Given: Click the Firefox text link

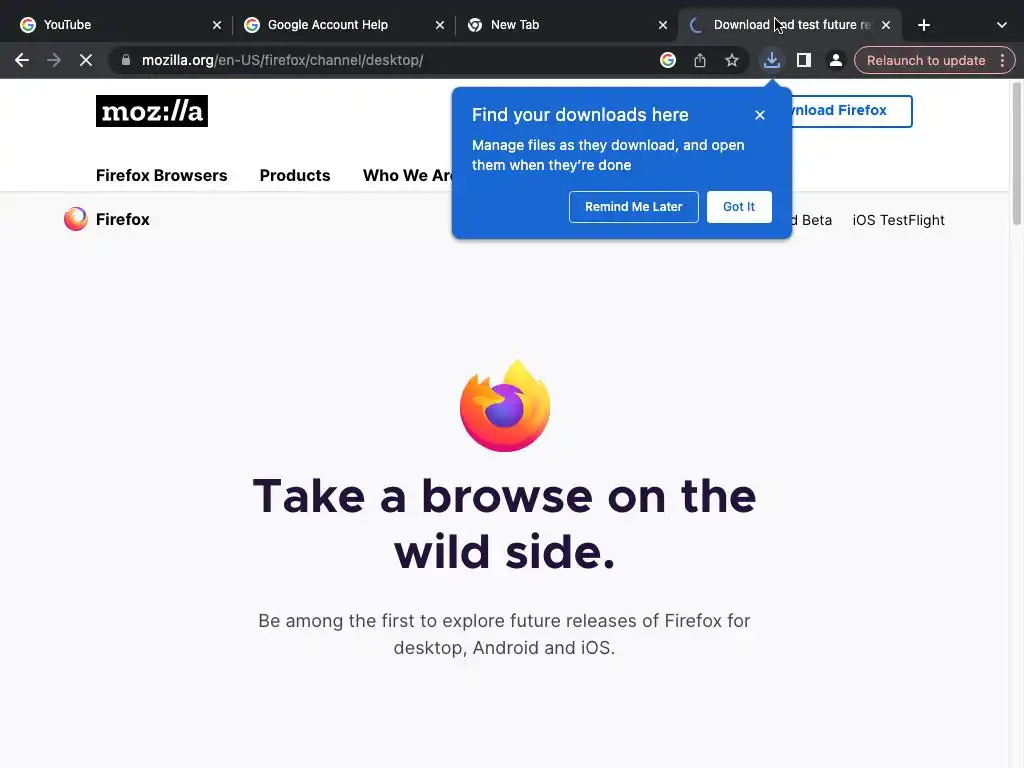Looking at the screenshot, I should (123, 219).
